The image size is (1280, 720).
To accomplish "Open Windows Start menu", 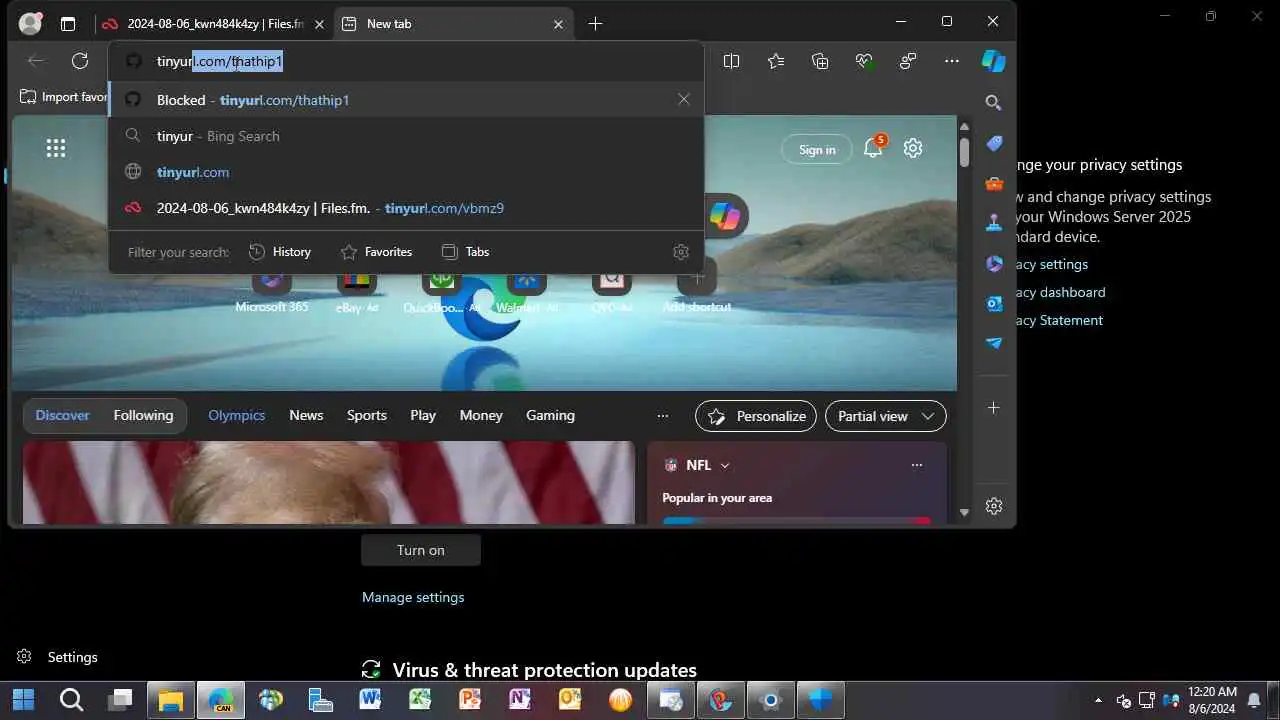I will click(x=23, y=700).
